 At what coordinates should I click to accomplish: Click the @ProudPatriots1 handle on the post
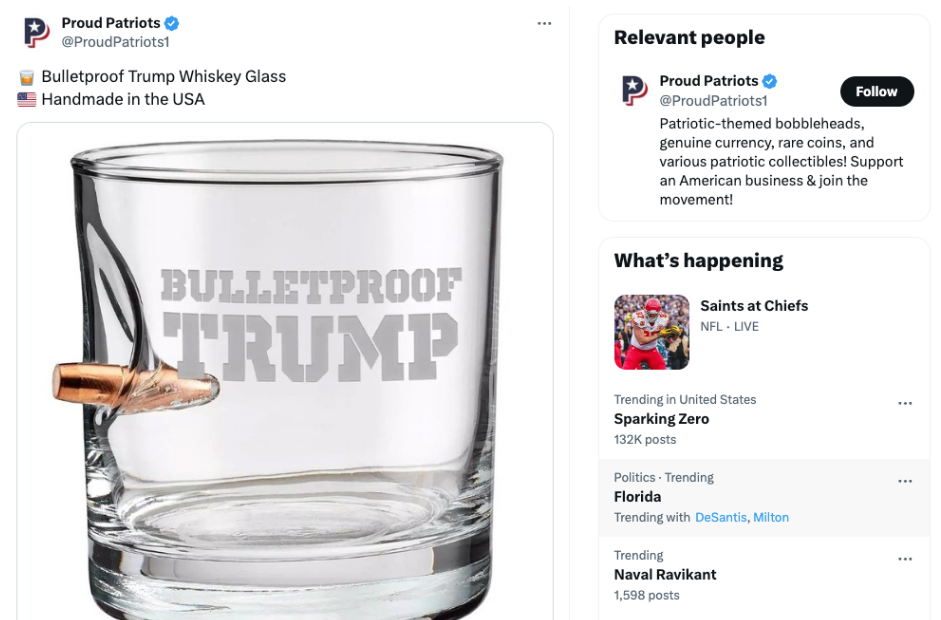click(115, 42)
